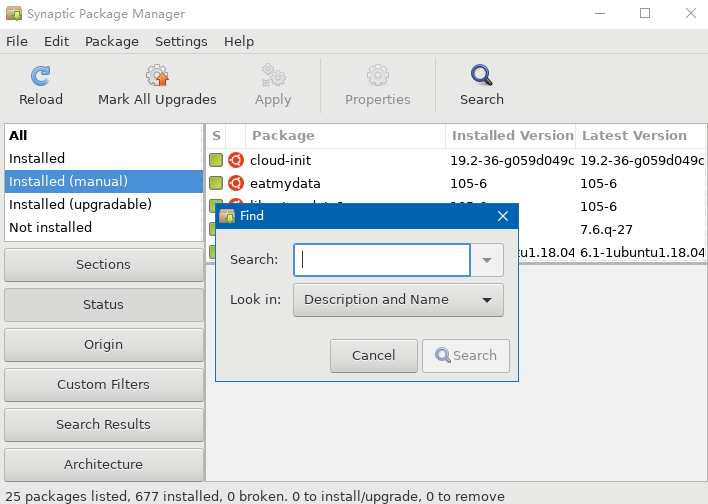This screenshot has height=504, width=708.
Task: Toggle status checkbox for cloud-init package
Action: click(x=216, y=160)
